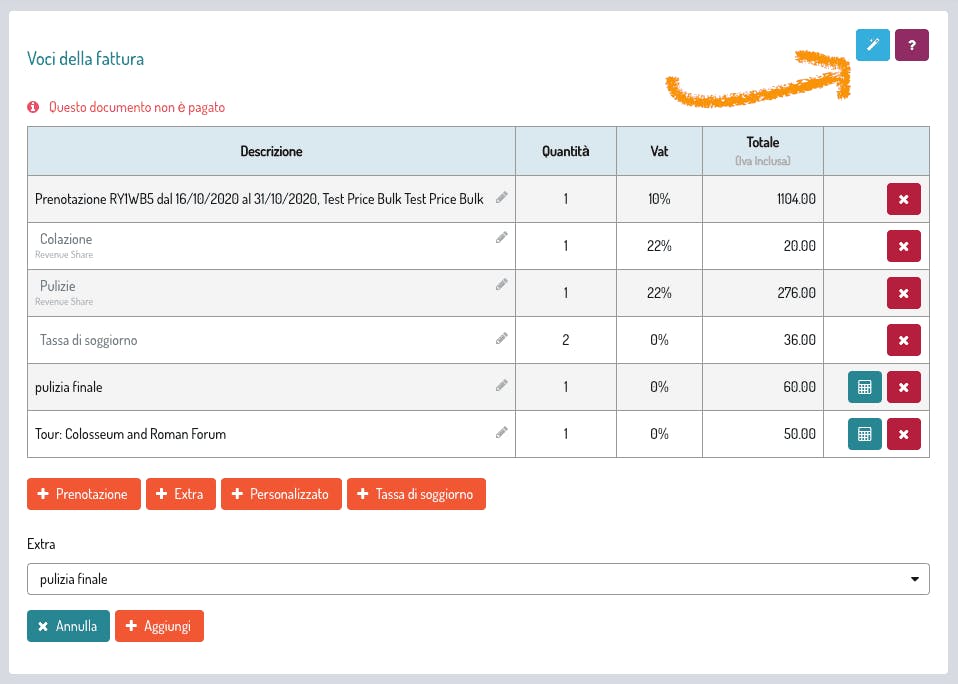
Task: Edit the Prenotazione RY1WB5 description pencil
Action: [502, 198]
